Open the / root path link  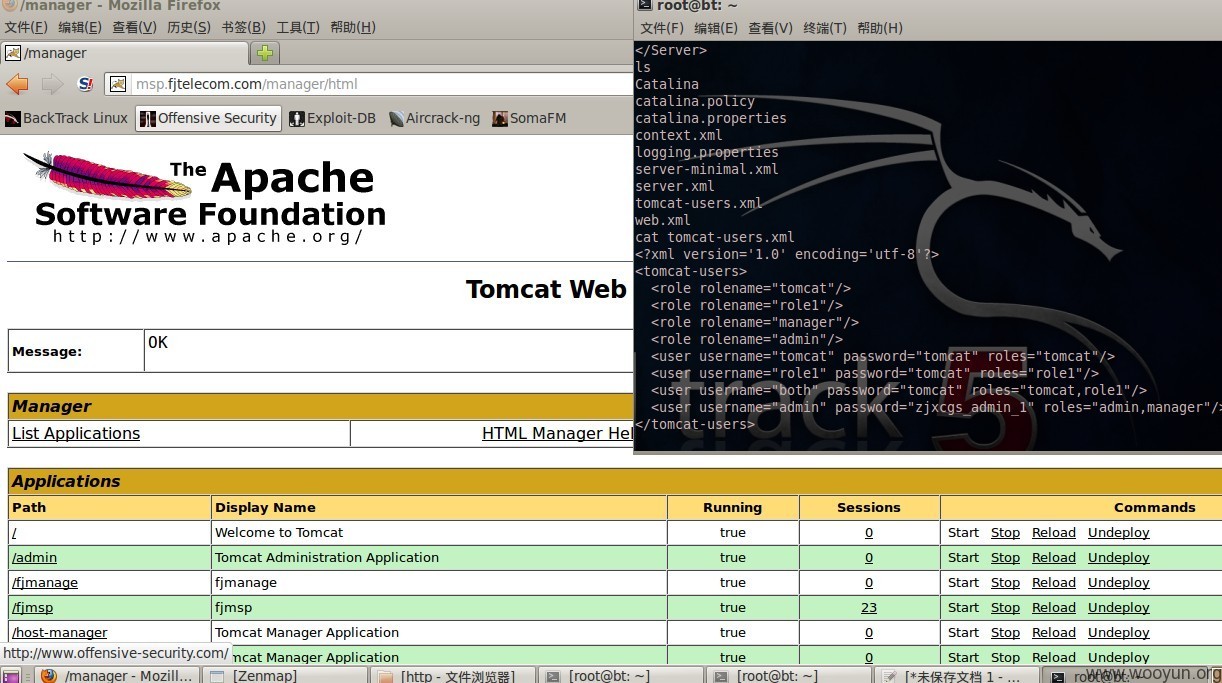pyautogui.click(x=14, y=533)
